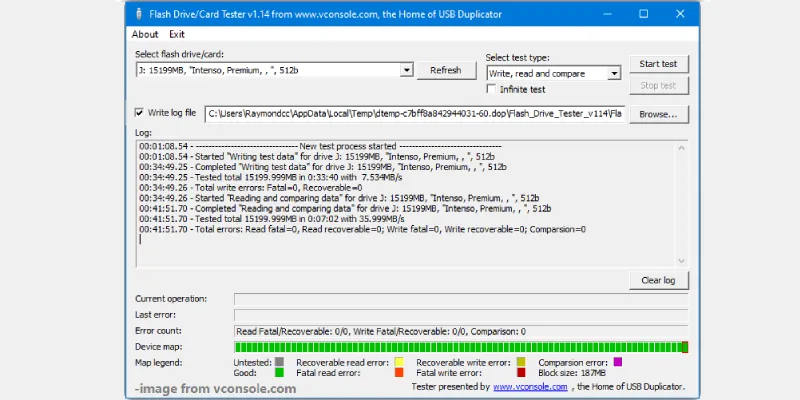800x400 pixels.
Task: Click the green Good legend swatch
Action: tap(279, 372)
